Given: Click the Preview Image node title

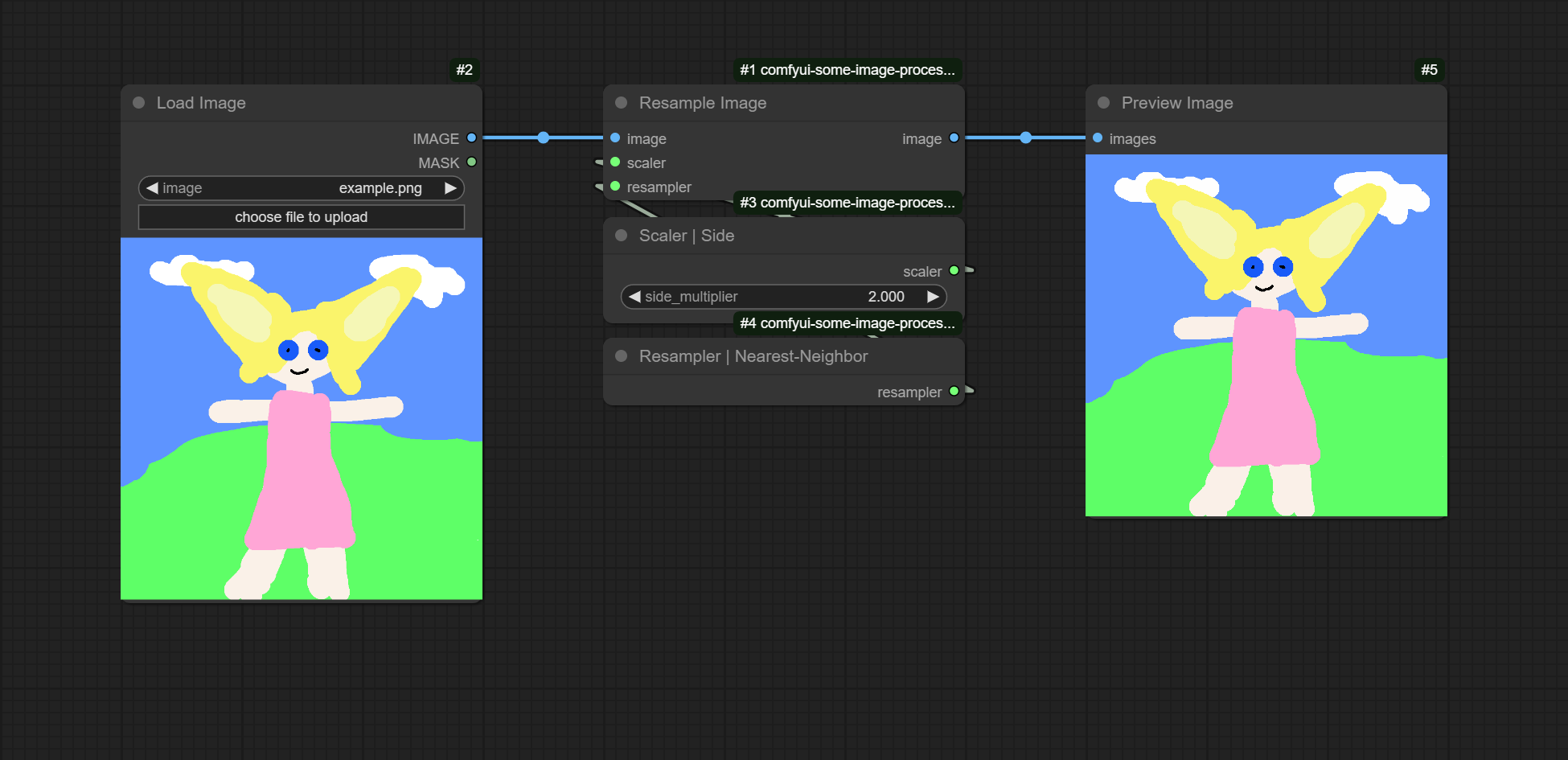Looking at the screenshot, I should click(x=1177, y=103).
